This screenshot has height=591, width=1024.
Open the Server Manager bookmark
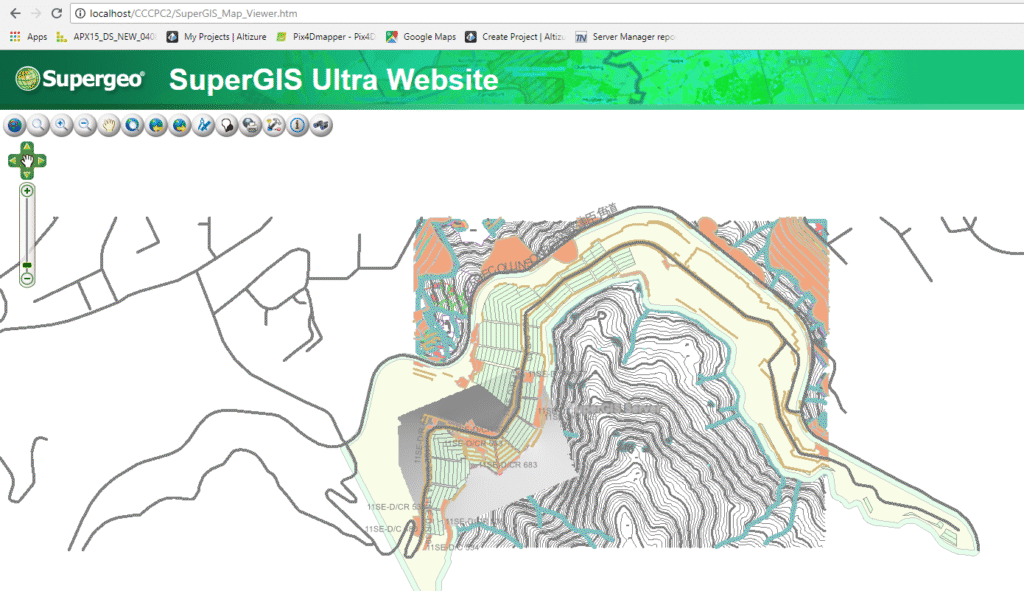626,37
